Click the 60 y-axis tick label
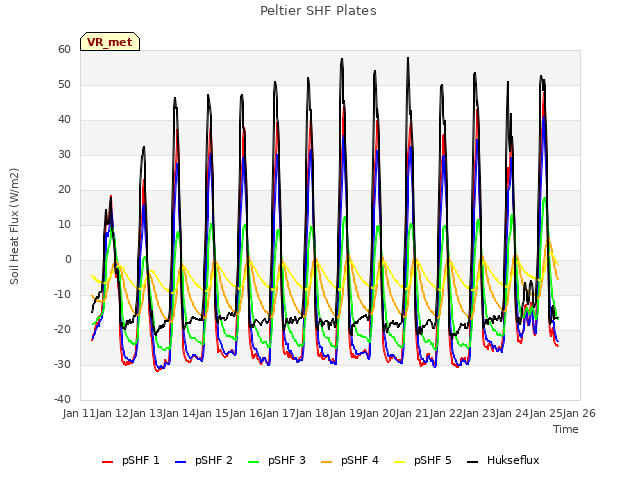Viewport: 640px width, 480px height. [x=64, y=49]
